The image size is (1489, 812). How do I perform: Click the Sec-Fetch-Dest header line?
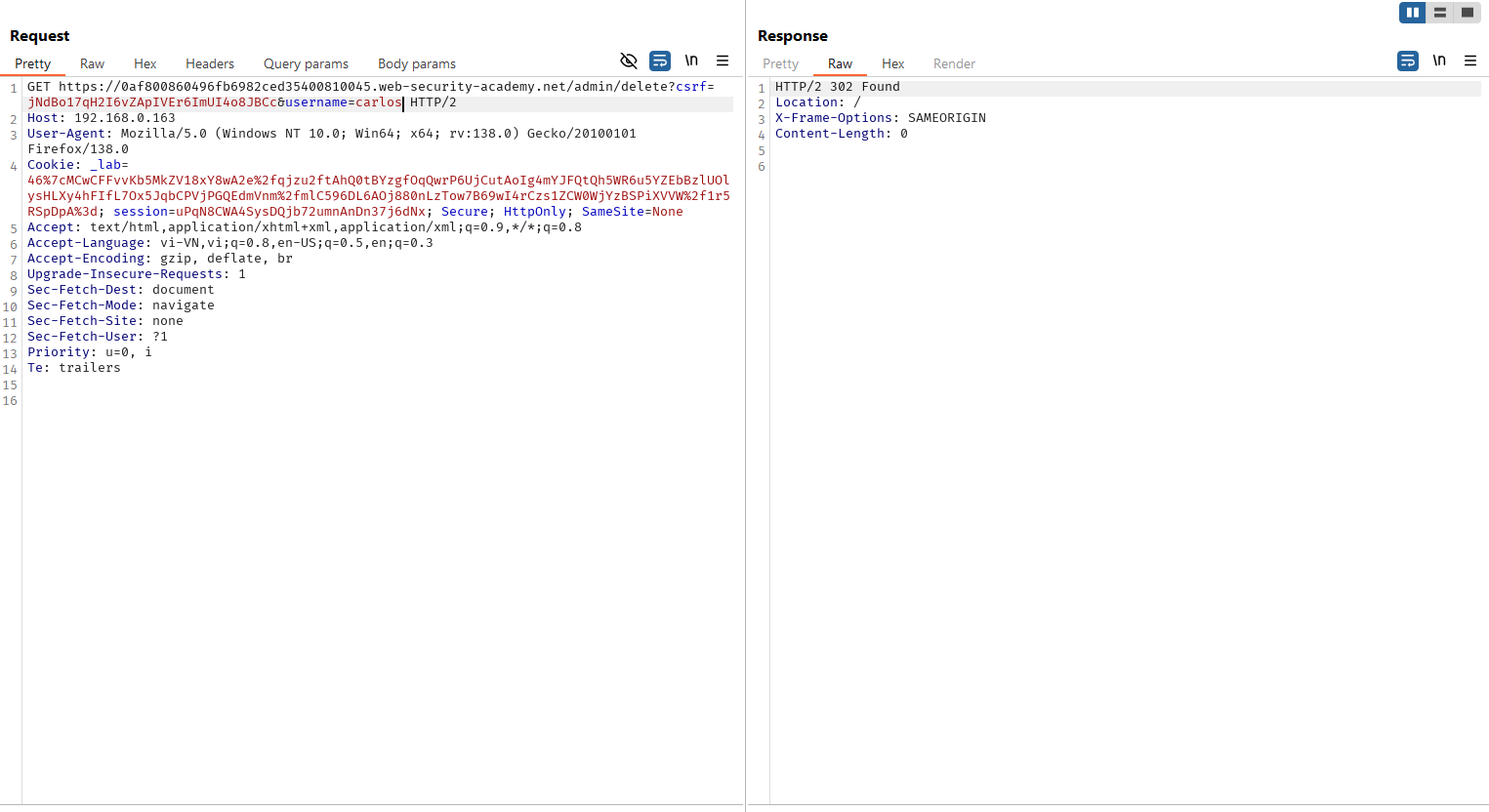click(x=121, y=290)
